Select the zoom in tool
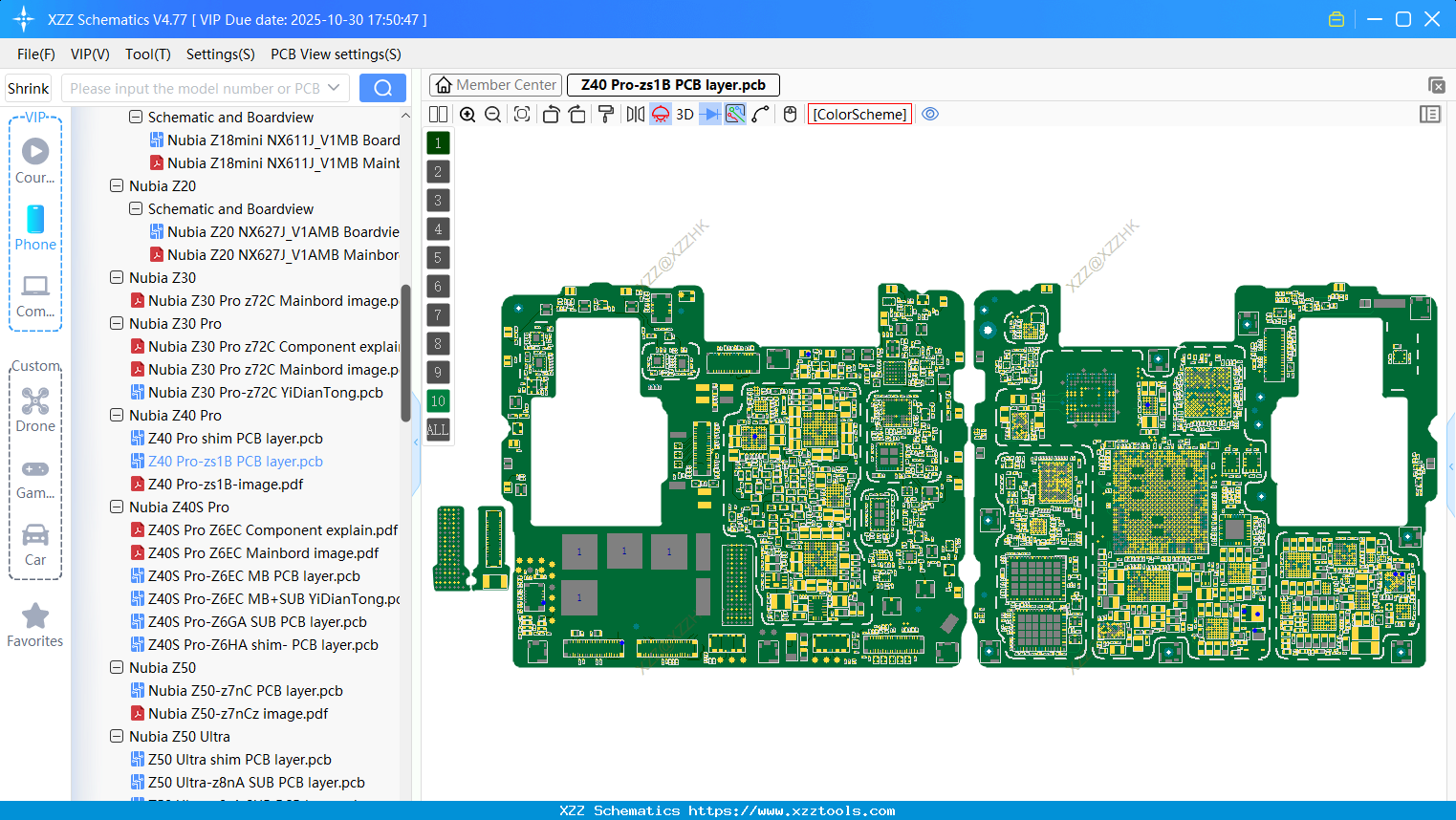Screen dimensions: 1456x820 [468, 114]
